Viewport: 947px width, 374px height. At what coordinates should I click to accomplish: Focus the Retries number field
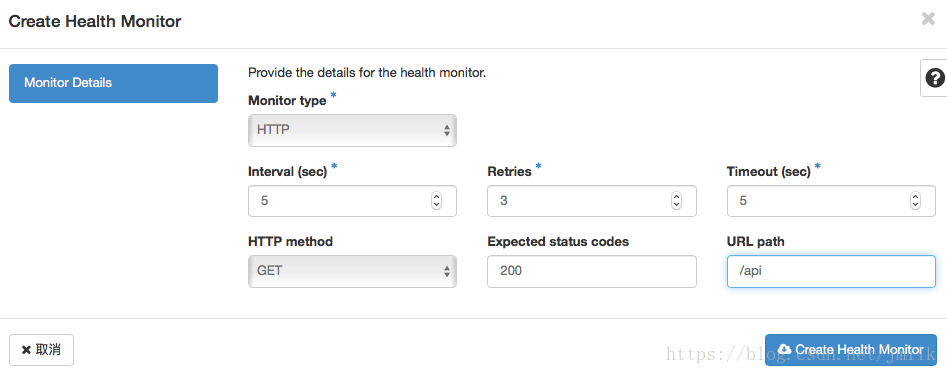(x=592, y=201)
